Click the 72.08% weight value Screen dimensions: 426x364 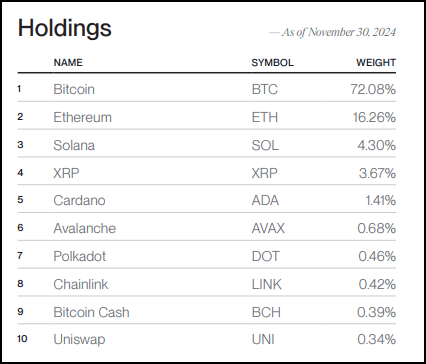click(373, 89)
